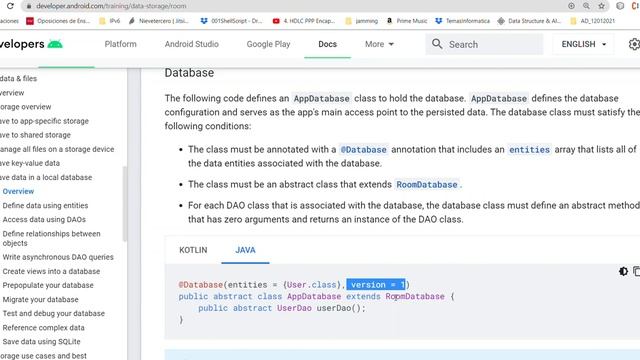Go to the Google Play tab
The image size is (640, 360).
[268, 44]
